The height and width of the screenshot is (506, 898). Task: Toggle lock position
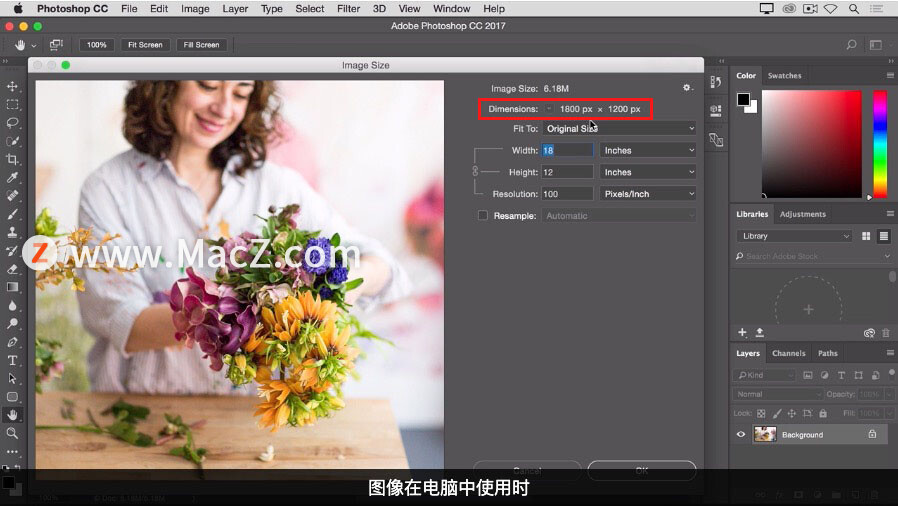coord(791,413)
